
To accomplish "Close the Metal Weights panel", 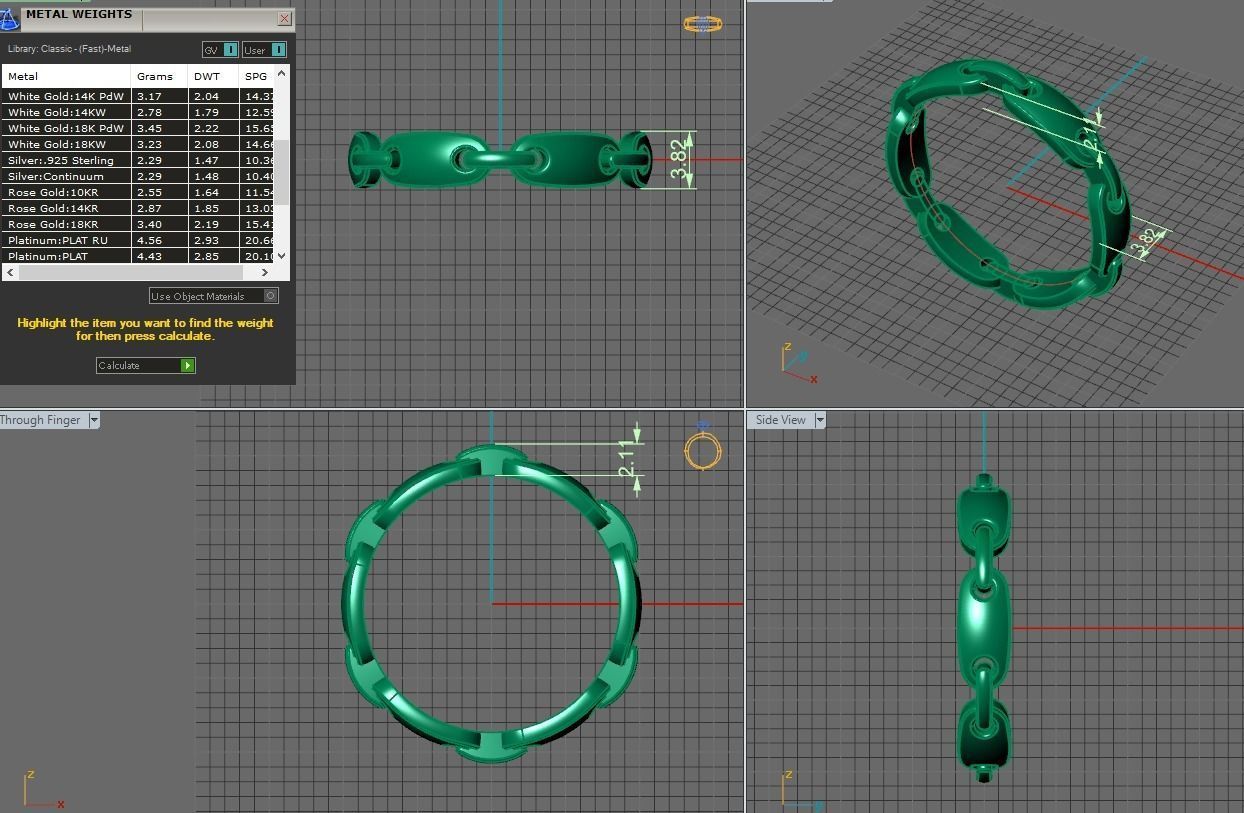I will [284, 18].
